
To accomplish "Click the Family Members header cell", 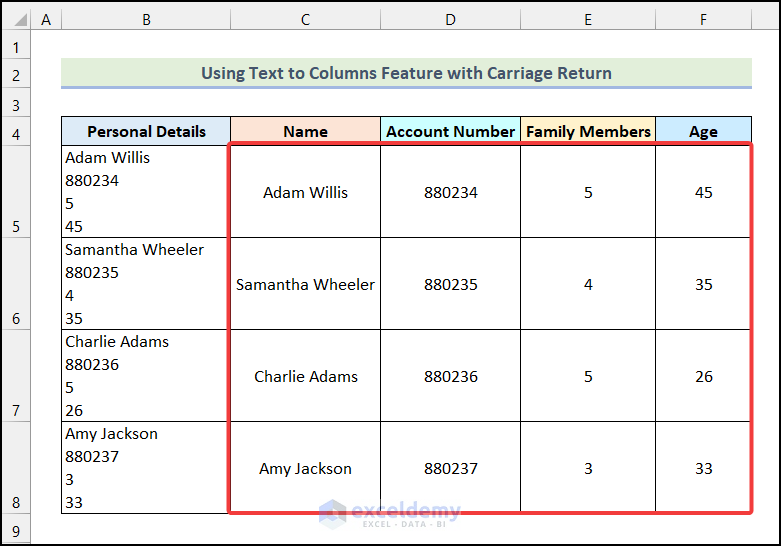I will point(588,132).
